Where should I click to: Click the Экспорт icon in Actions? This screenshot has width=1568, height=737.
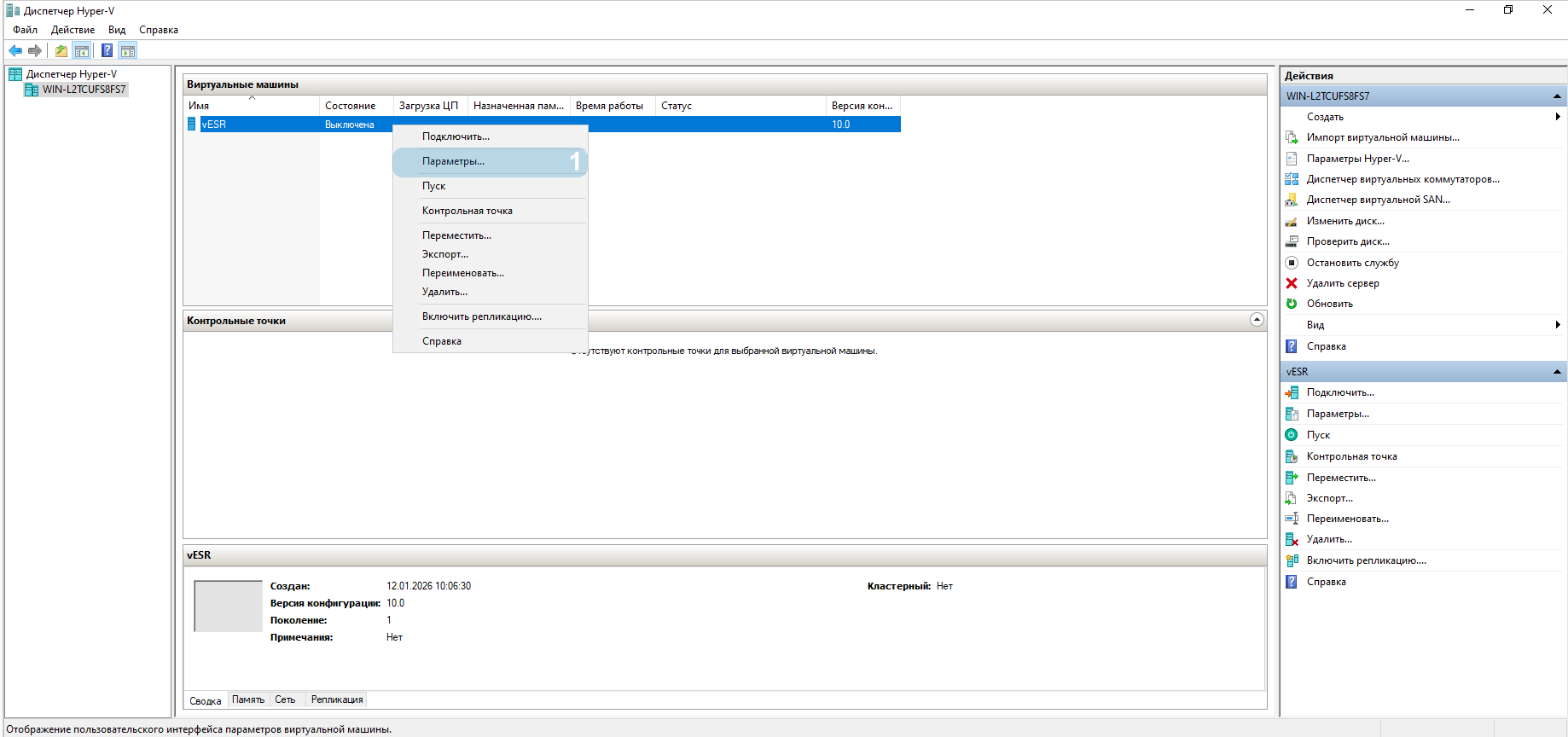click(x=1292, y=498)
